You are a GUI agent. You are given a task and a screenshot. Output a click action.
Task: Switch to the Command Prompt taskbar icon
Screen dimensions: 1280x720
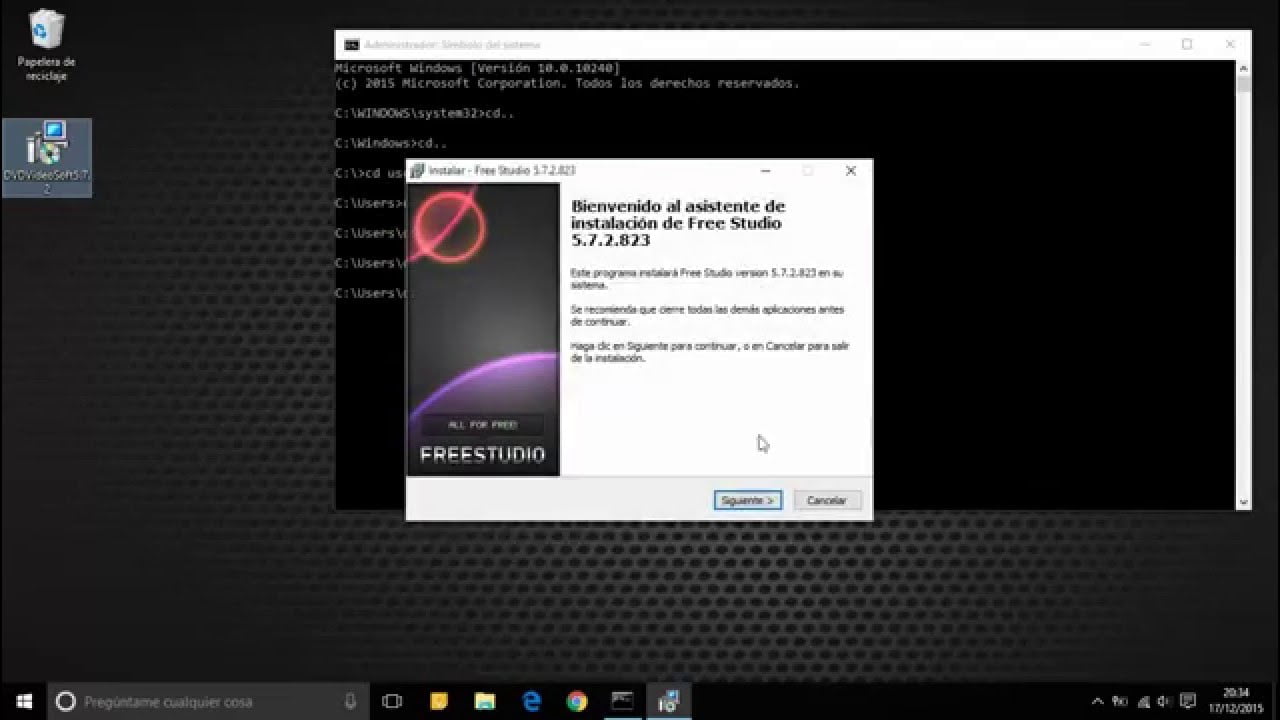pos(623,701)
